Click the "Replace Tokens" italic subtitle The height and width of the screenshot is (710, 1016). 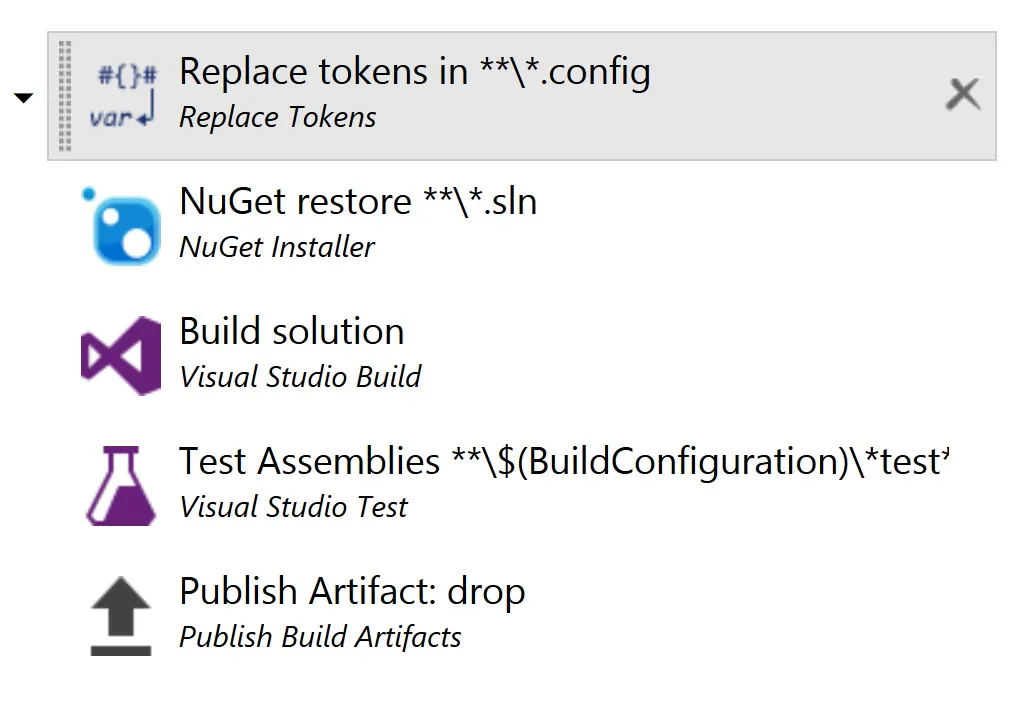(277, 118)
